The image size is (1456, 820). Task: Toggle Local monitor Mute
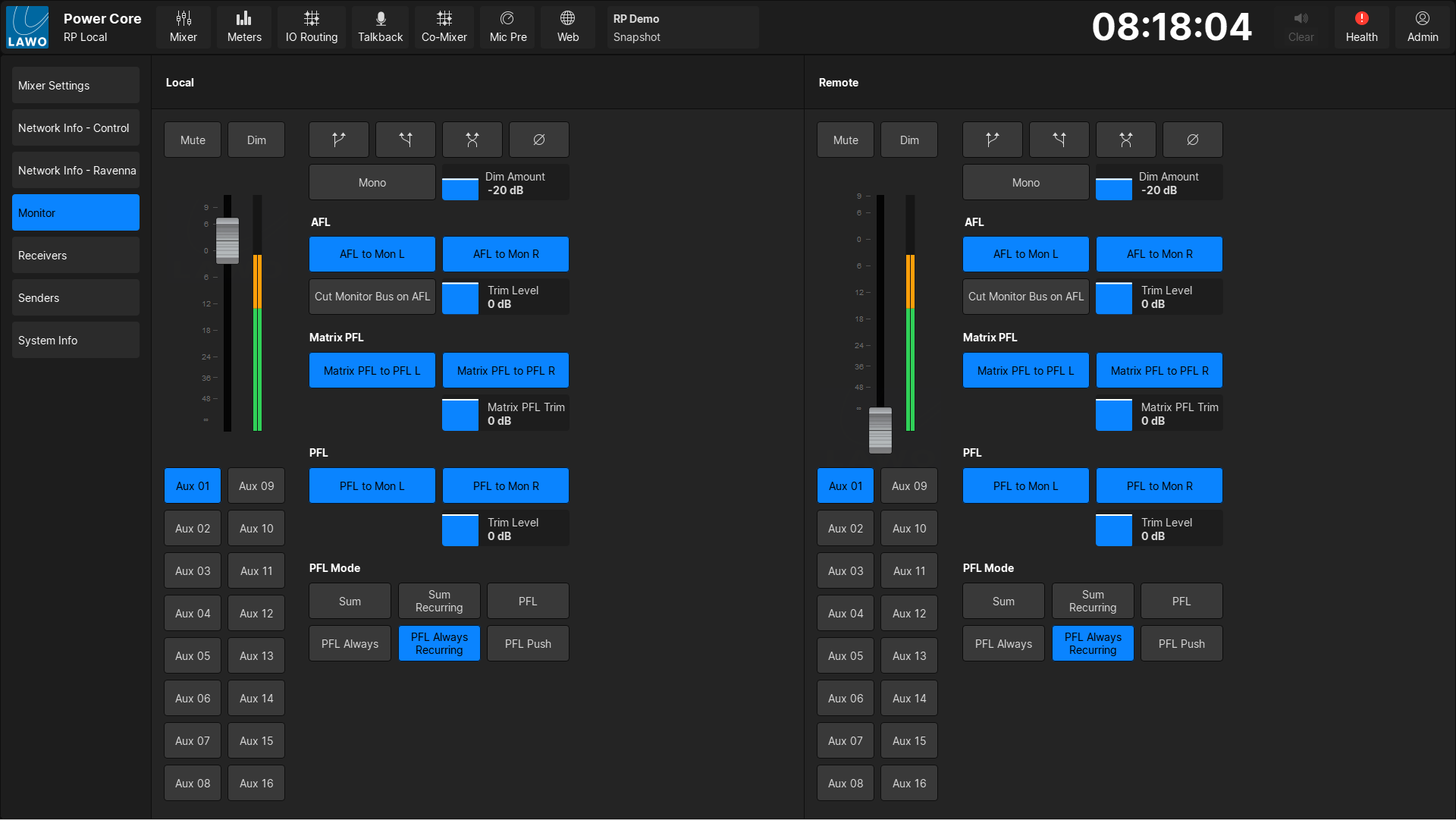coord(193,140)
